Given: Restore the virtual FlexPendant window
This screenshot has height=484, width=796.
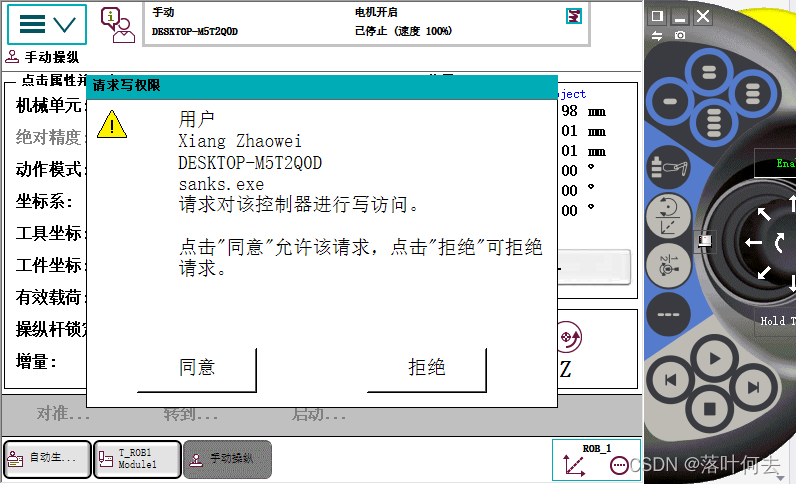Looking at the screenshot, I should [x=657, y=16].
